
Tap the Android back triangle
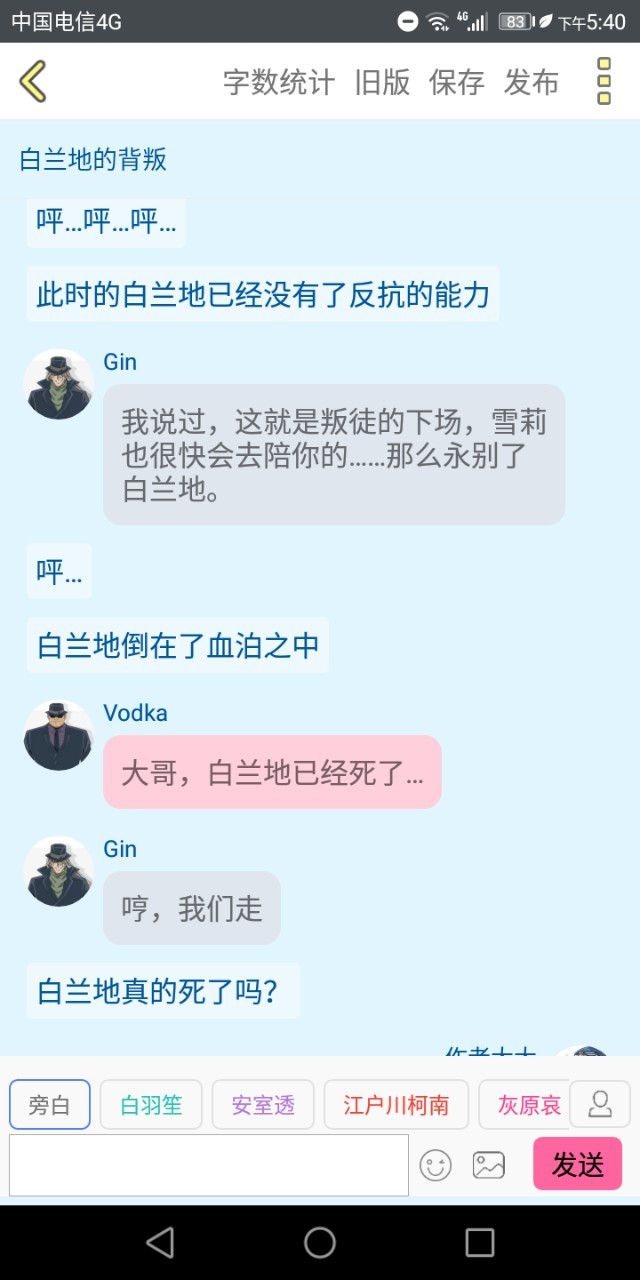click(160, 1242)
